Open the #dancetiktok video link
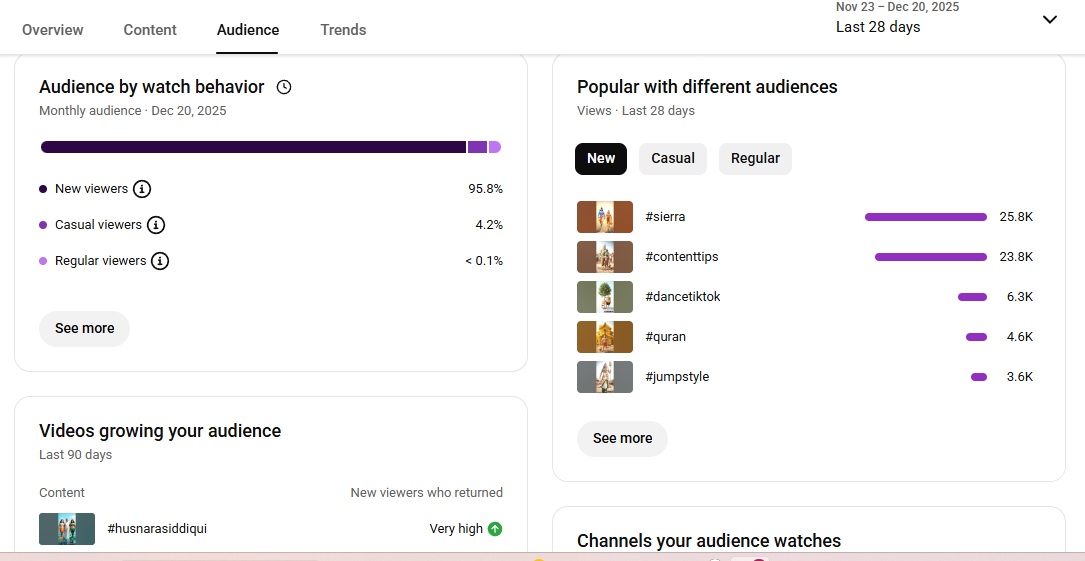1085x561 pixels. pyautogui.click(x=683, y=297)
